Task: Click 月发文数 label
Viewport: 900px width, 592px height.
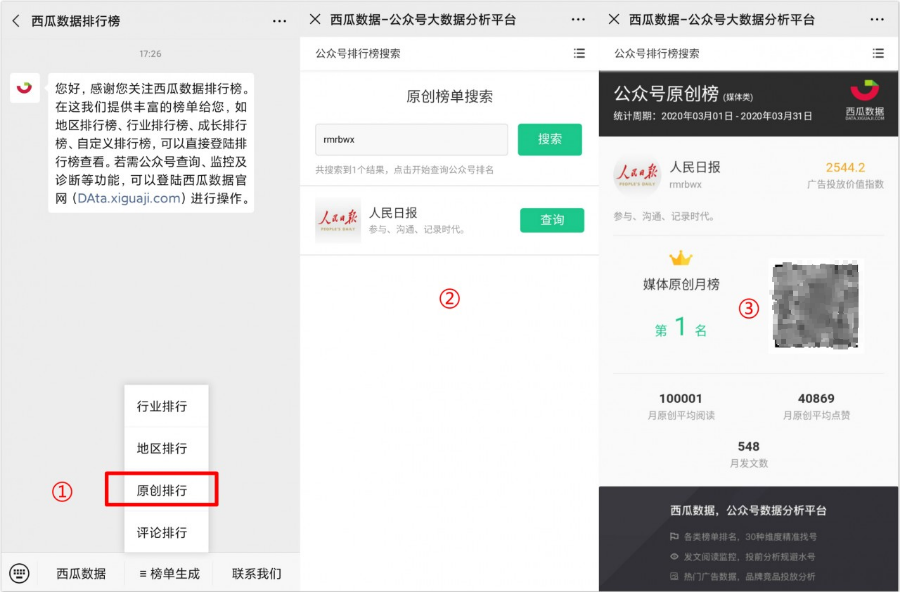Action: tap(748, 463)
